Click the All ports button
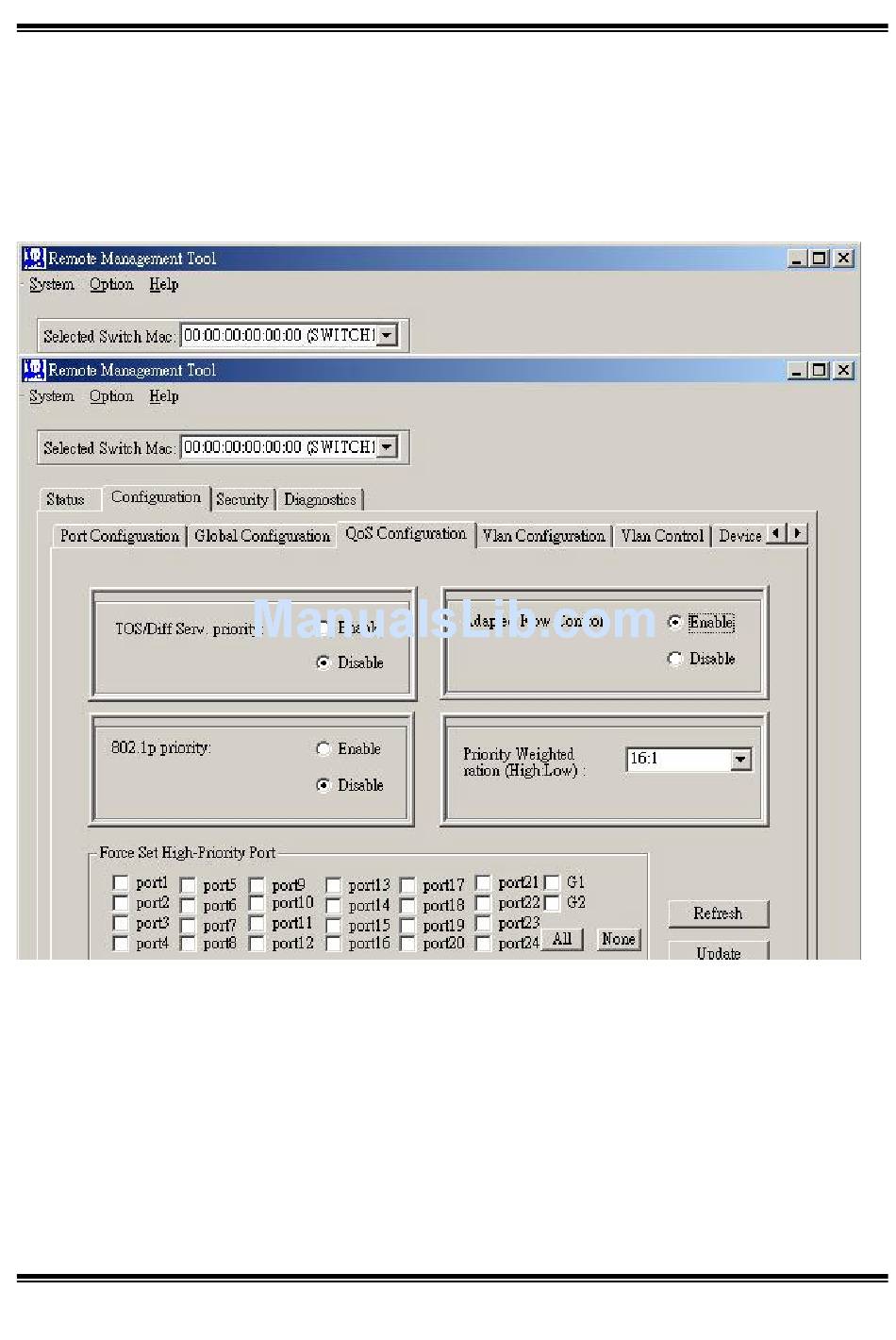This screenshot has height=1340, width=896. pos(562,939)
